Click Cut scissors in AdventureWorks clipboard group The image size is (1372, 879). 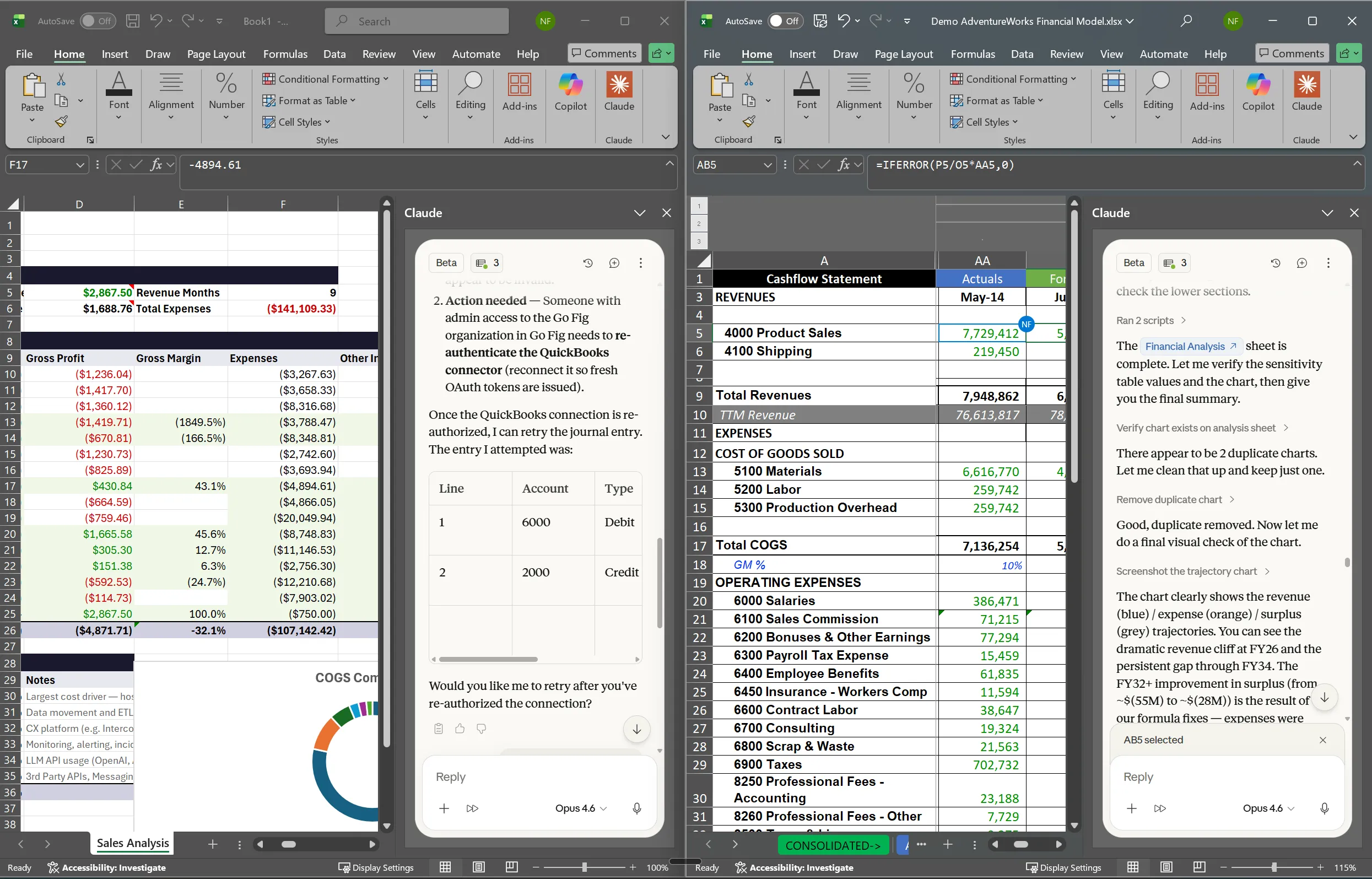point(749,79)
